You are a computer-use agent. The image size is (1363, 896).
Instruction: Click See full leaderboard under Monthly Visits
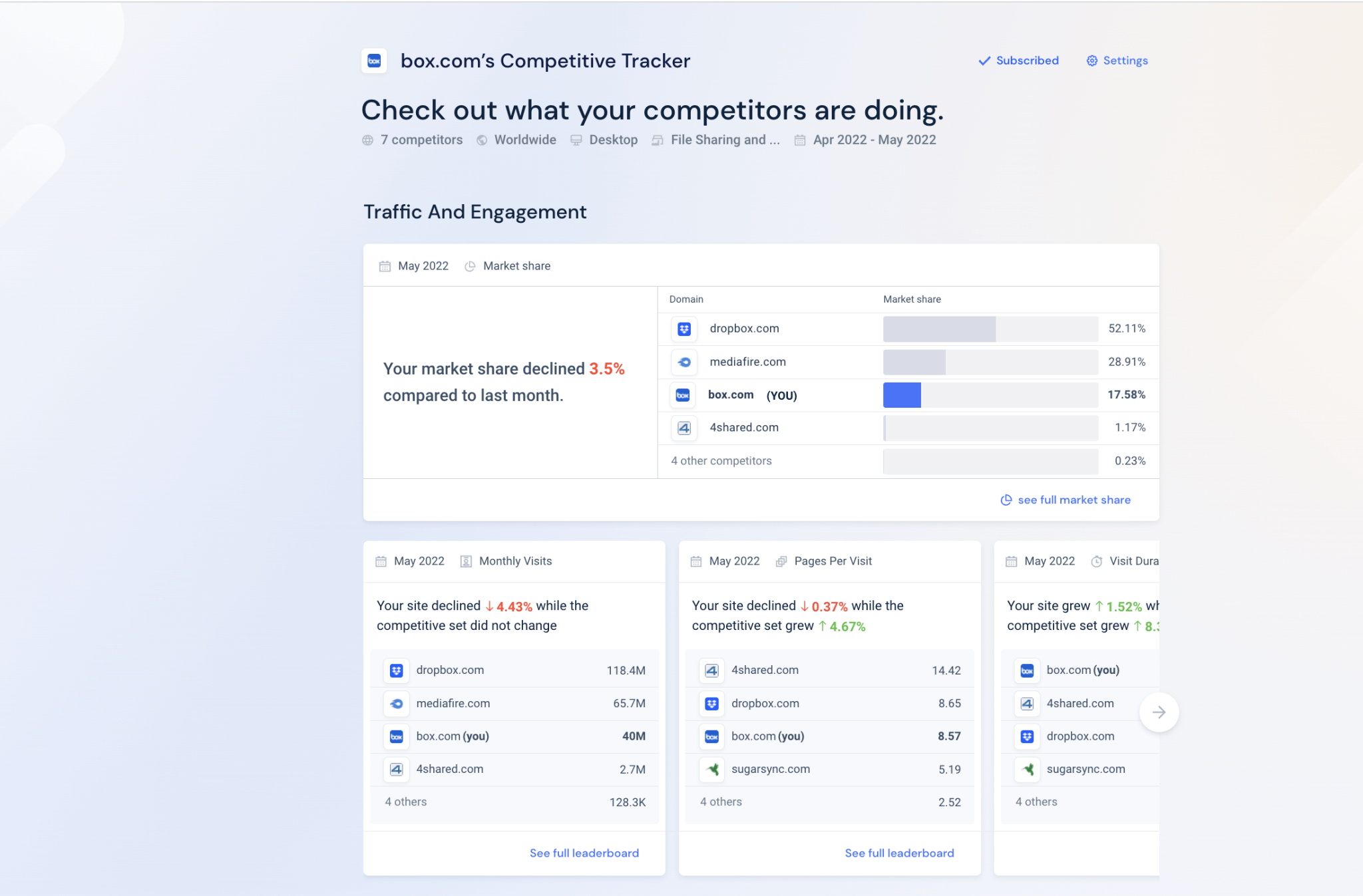tap(584, 853)
